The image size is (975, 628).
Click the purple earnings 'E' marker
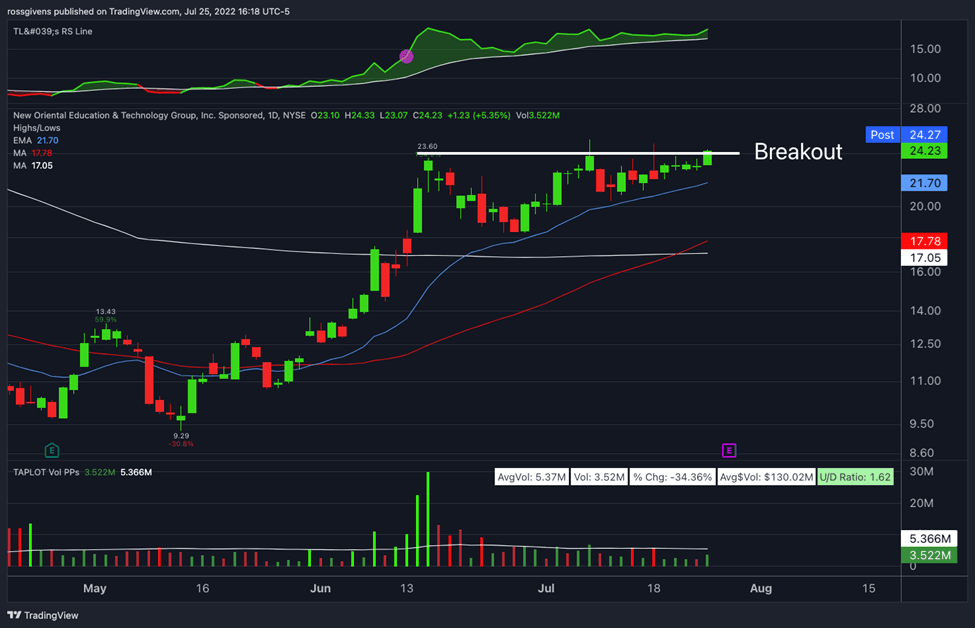point(729,450)
